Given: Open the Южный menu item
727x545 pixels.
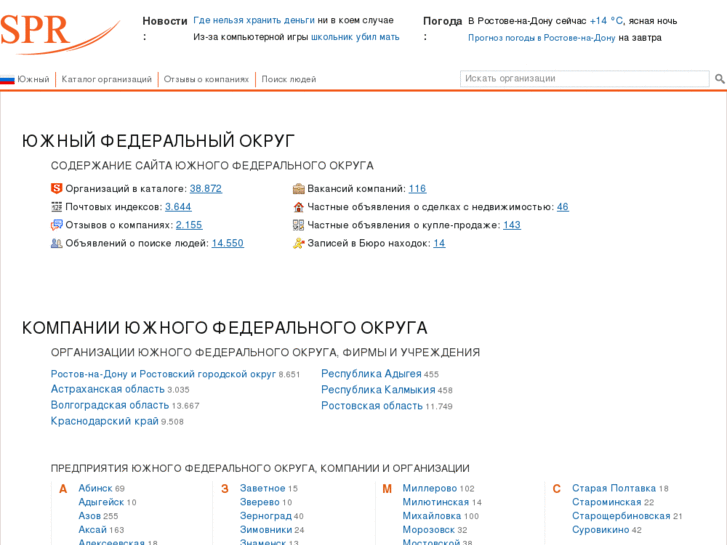Looking at the screenshot, I should point(33,79).
